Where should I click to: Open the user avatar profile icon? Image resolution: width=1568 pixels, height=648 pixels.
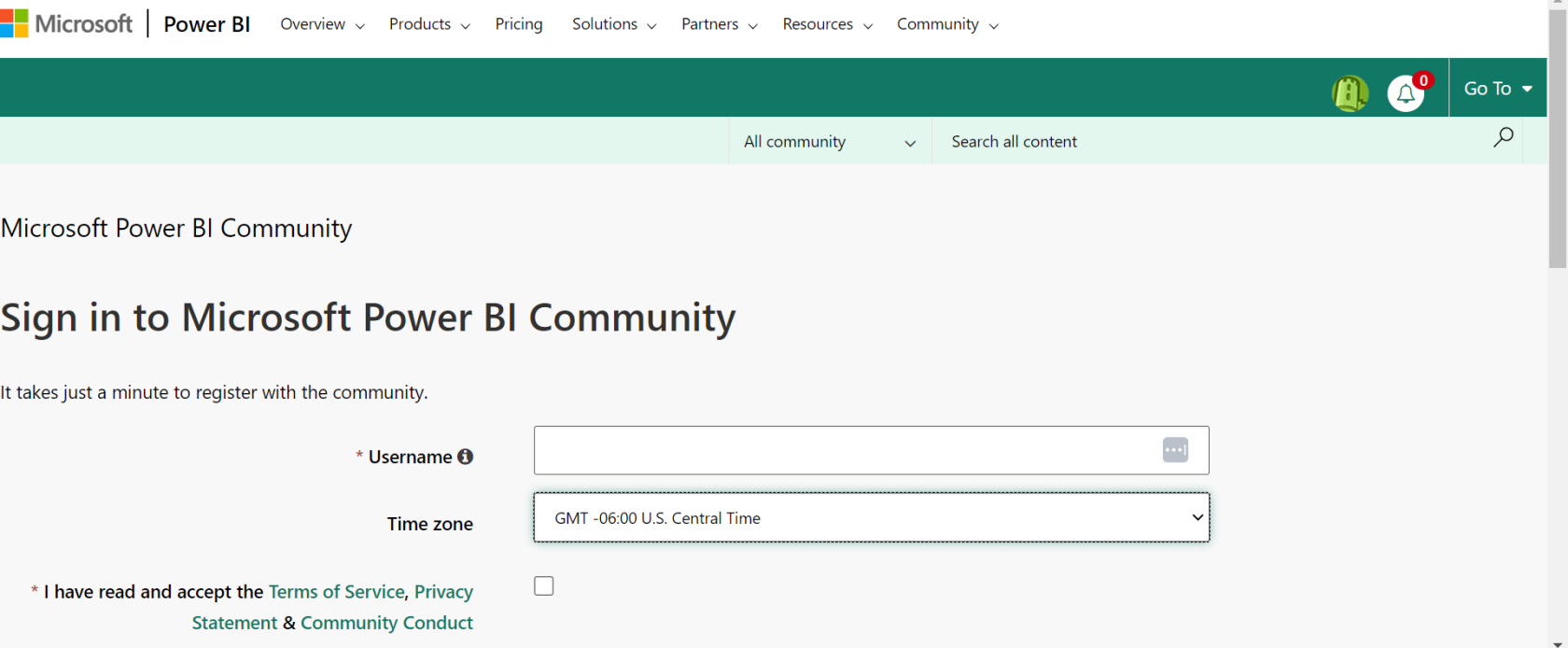click(x=1350, y=92)
